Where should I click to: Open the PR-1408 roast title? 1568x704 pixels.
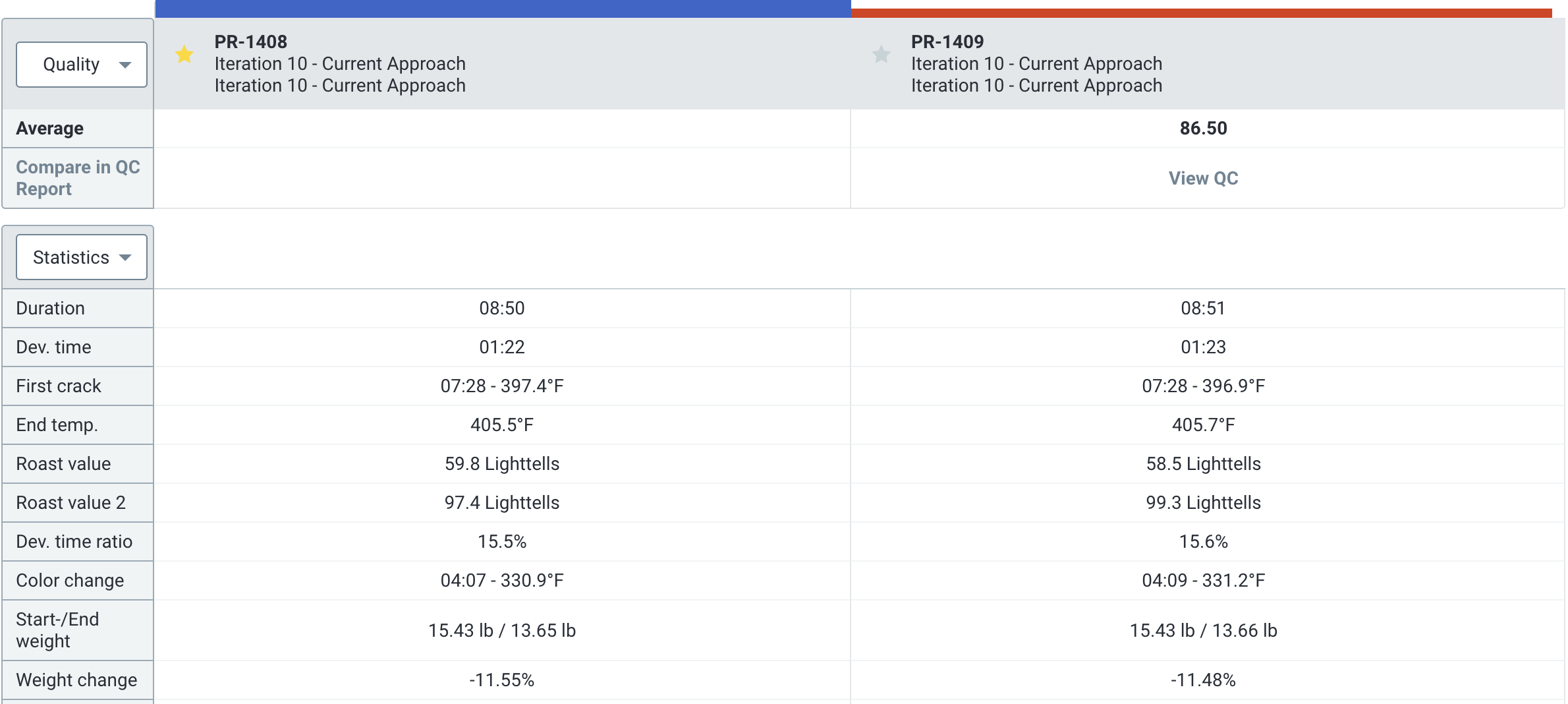click(250, 42)
